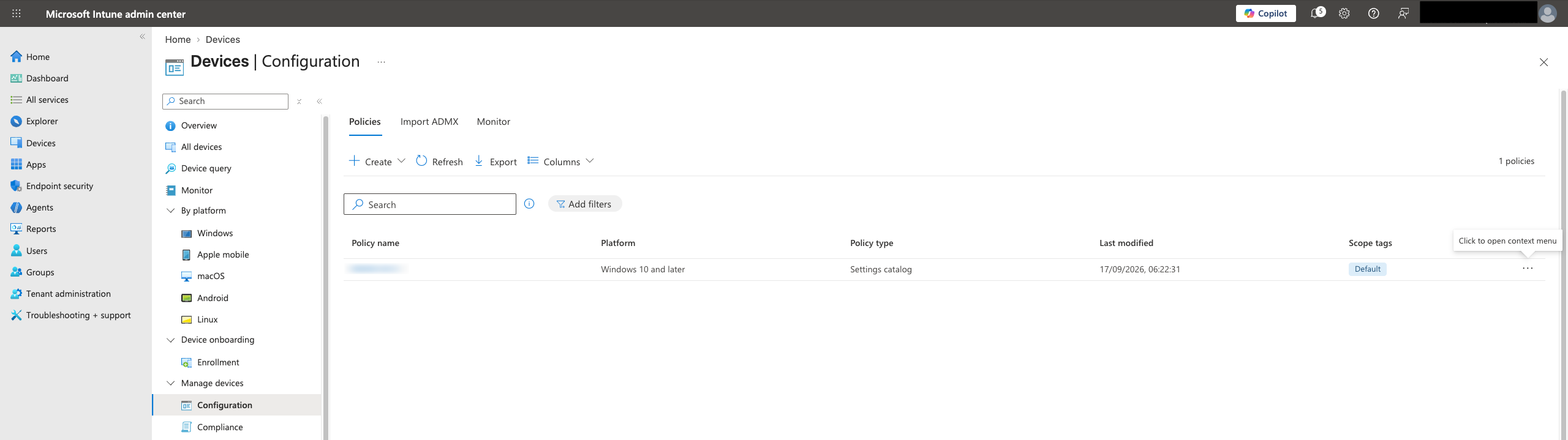1568x440 pixels.
Task: Collapse the Device onboarding group
Action: pyautogui.click(x=170, y=340)
